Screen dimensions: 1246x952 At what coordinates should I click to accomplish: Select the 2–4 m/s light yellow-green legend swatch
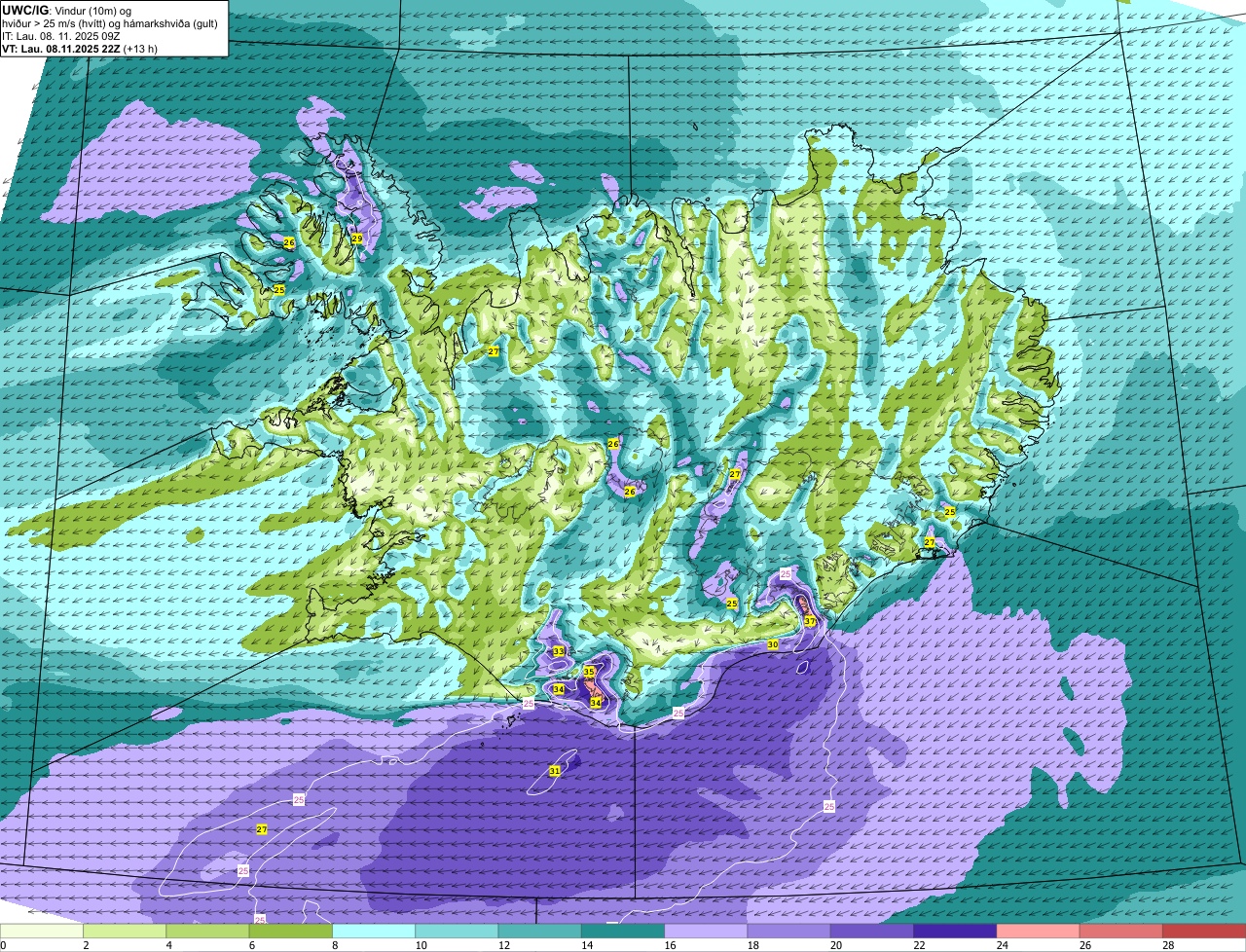click(125, 931)
